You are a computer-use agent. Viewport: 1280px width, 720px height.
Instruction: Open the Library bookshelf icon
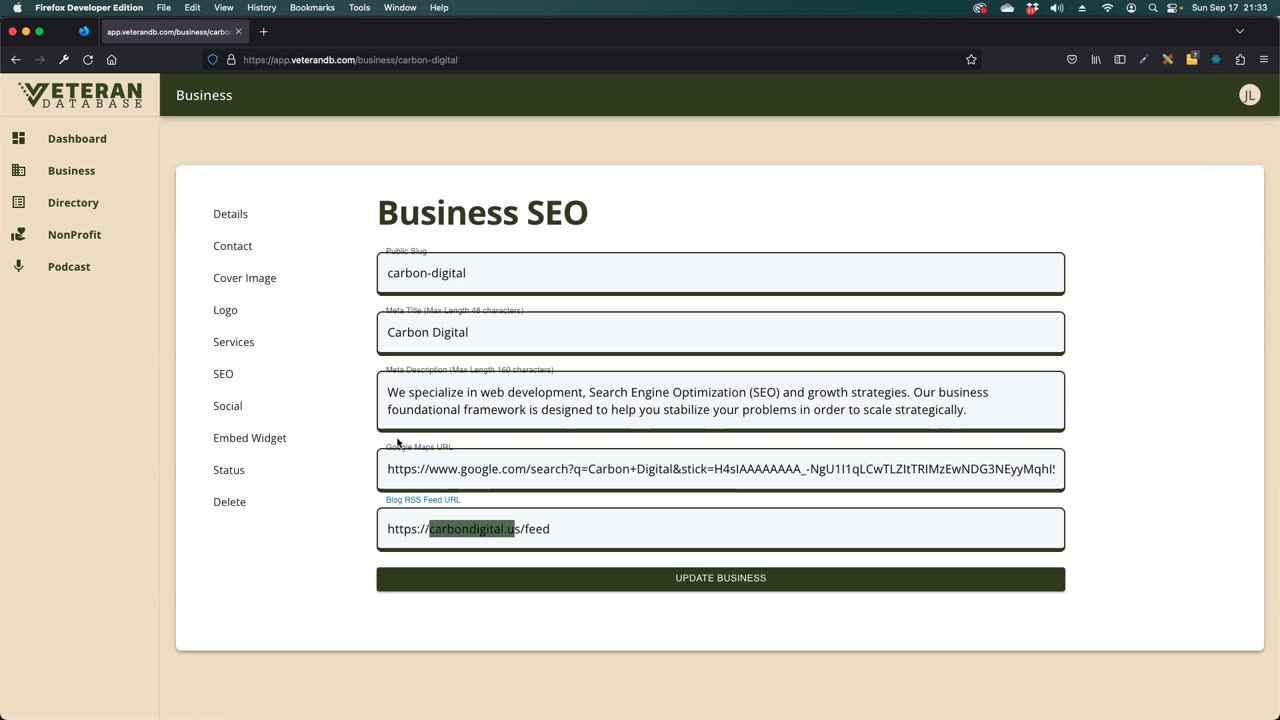(1096, 60)
